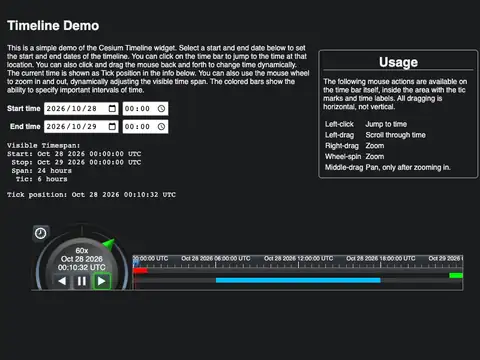The width and height of the screenshot is (480, 360).
Task: Click the Oct 28 2026 date on the clock dial
Action: 82,259
